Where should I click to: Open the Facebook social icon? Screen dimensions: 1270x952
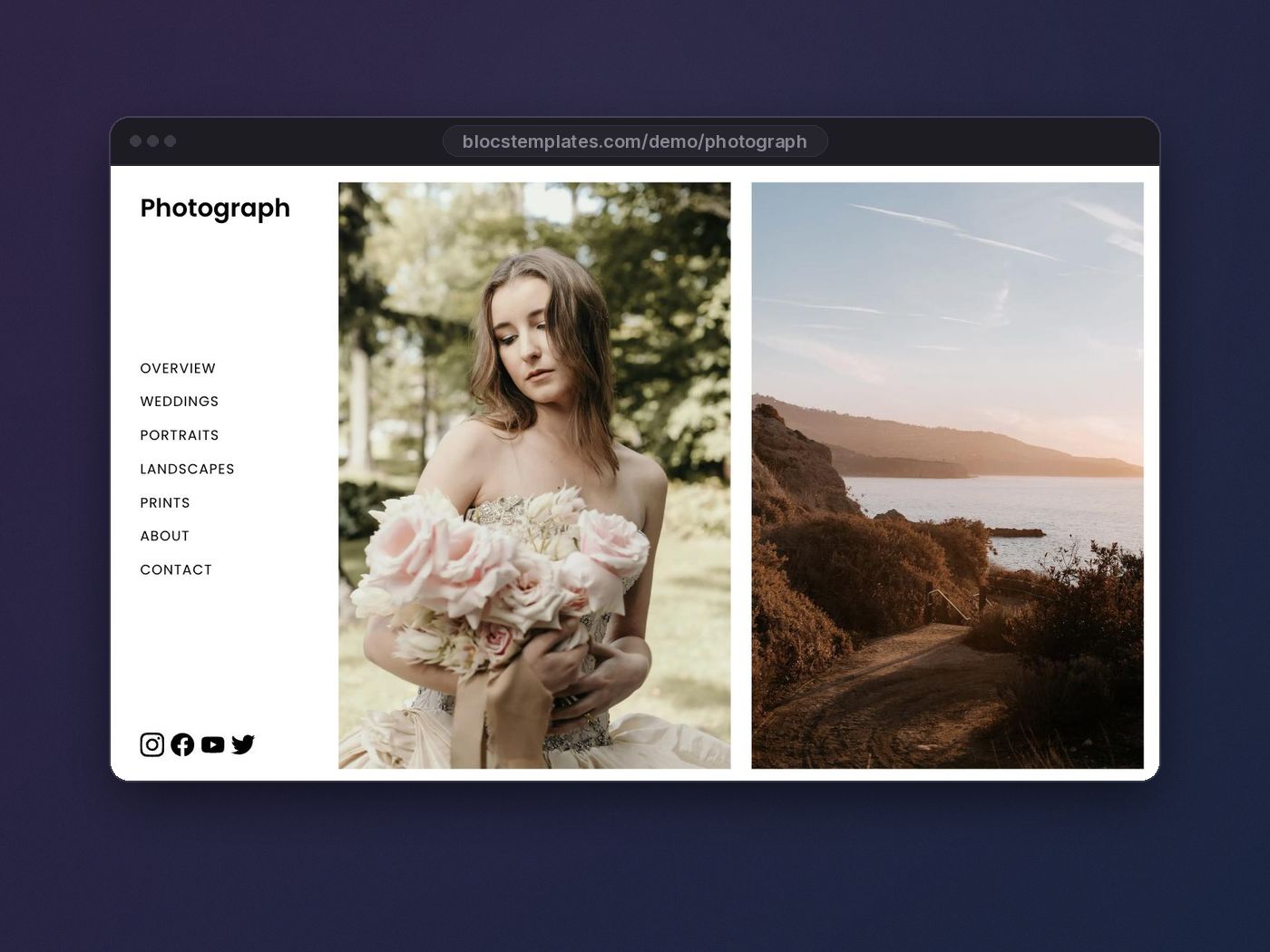[182, 744]
